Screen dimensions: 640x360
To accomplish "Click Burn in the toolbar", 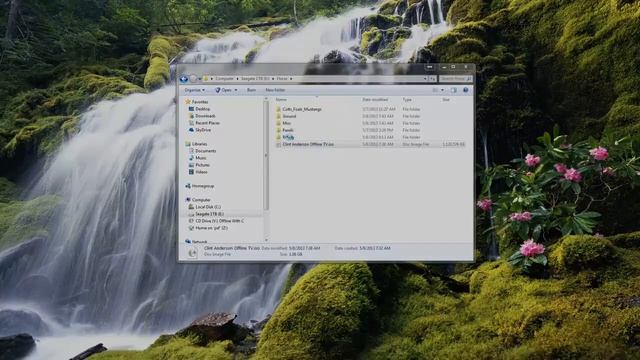I will (251, 90).
